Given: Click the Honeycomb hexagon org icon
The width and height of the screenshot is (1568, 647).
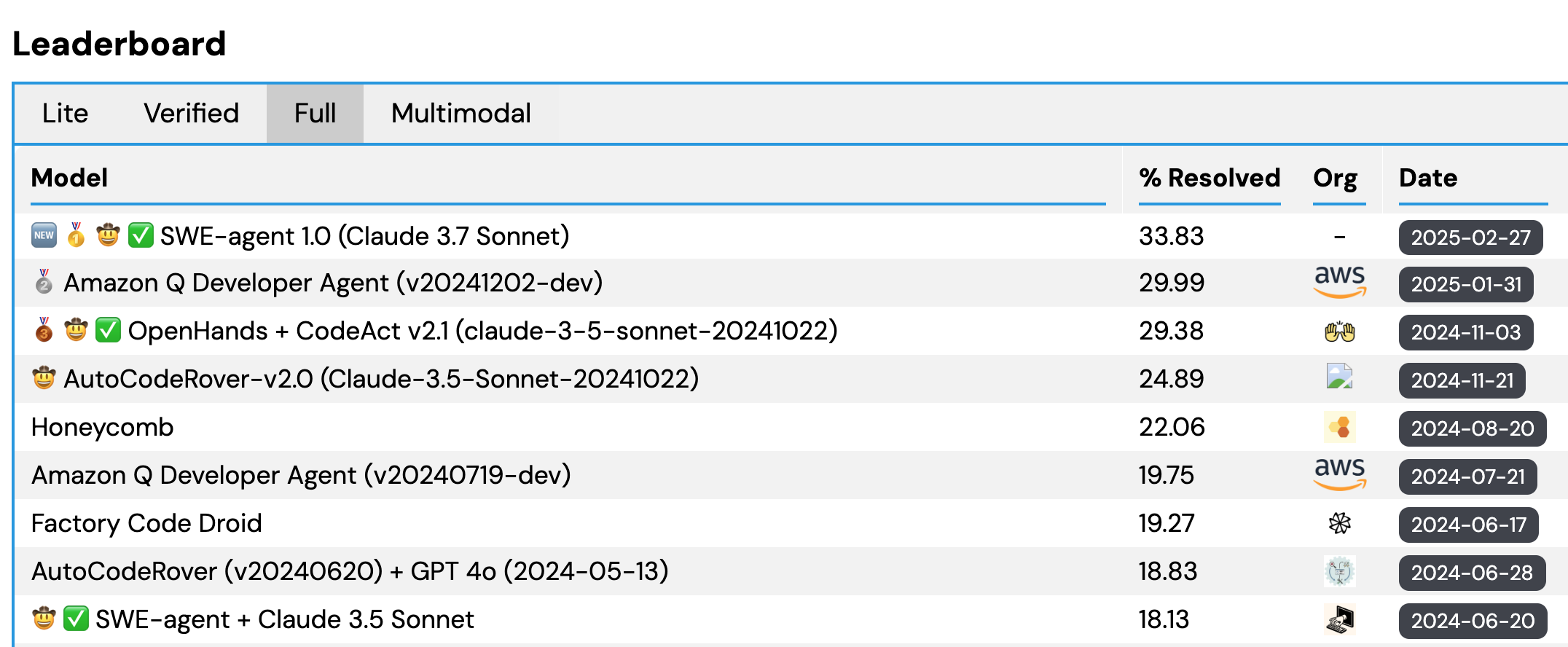Looking at the screenshot, I should [1339, 427].
